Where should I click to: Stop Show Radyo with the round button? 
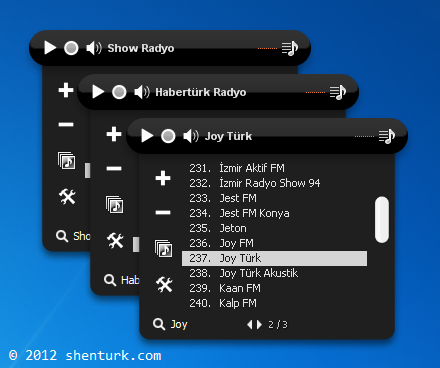point(71,48)
